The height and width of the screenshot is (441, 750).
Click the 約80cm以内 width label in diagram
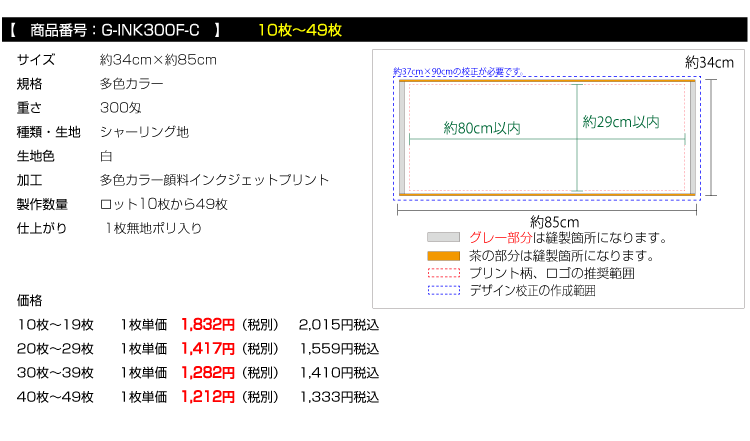pyautogui.click(x=482, y=128)
